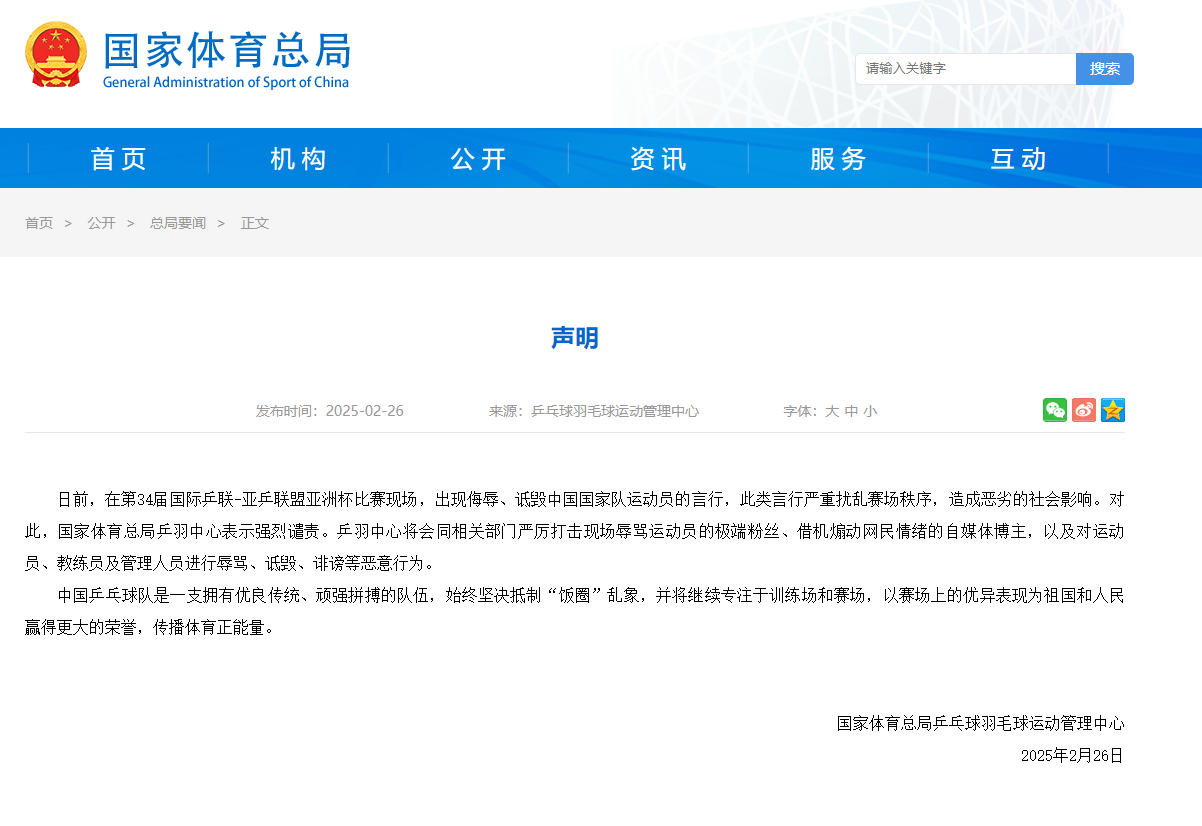Share article via Weibo icon
This screenshot has height=826, width=1202.
(x=1084, y=410)
